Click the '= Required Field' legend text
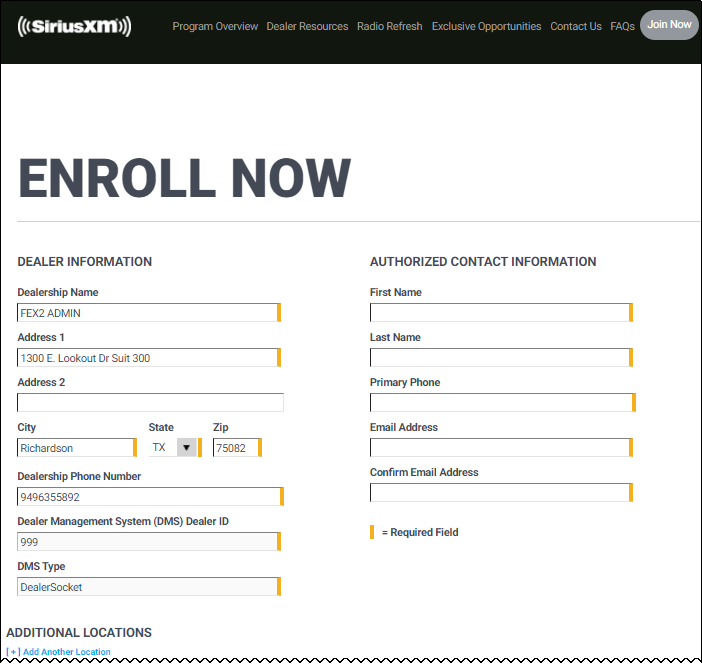The image size is (702, 664). tap(419, 532)
